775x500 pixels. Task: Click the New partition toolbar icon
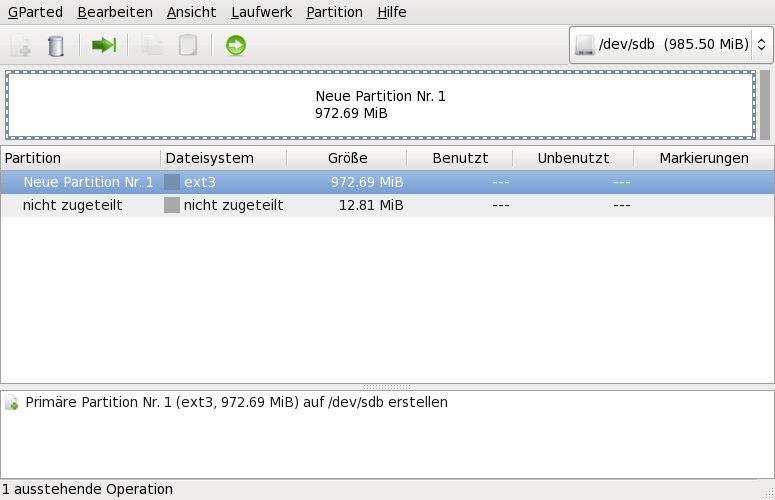pyautogui.click(x=20, y=45)
